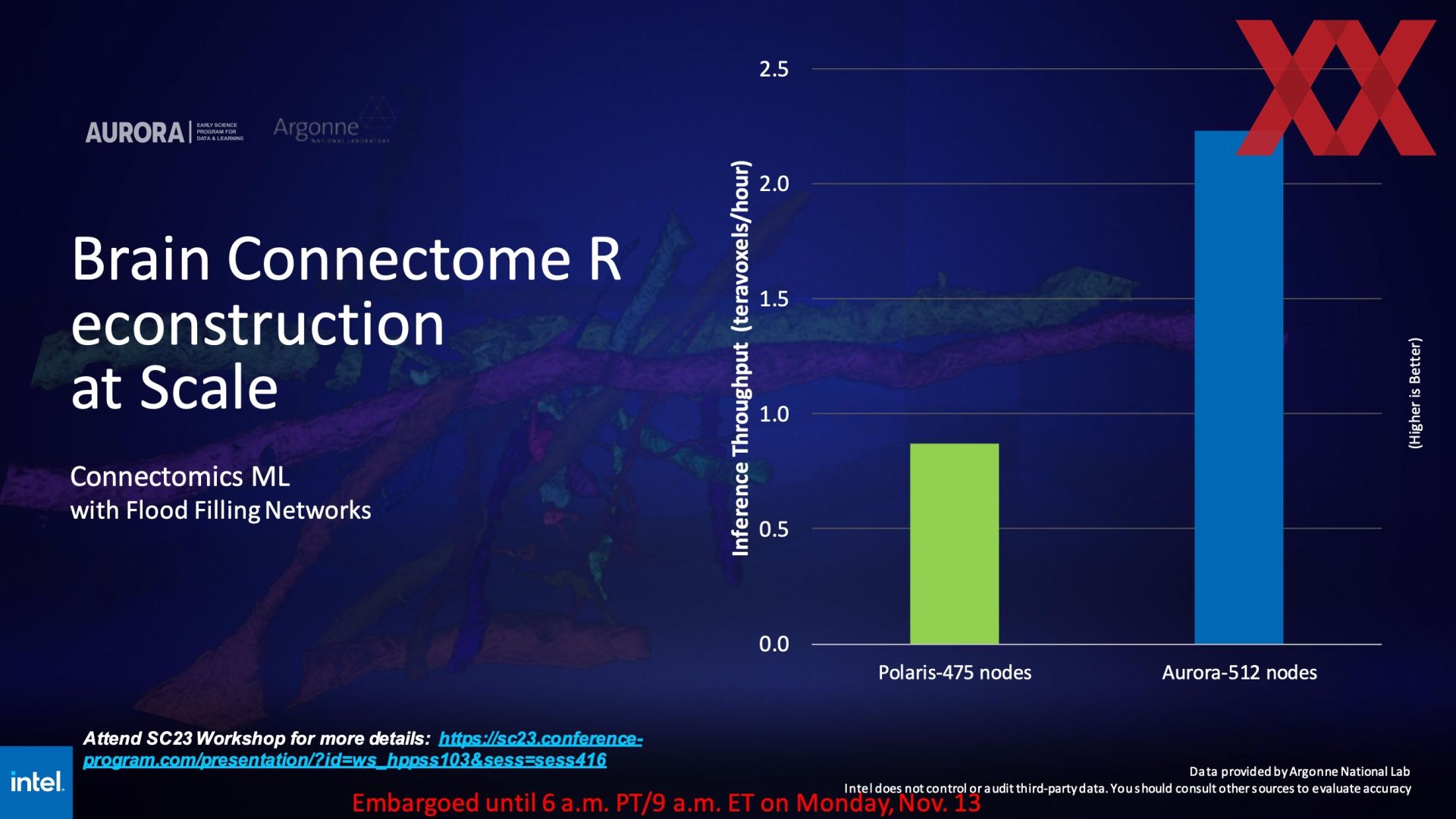This screenshot has width=1456, height=819.
Task: Click the Argonne National Laboratory logo
Action: tap(334, 121)
